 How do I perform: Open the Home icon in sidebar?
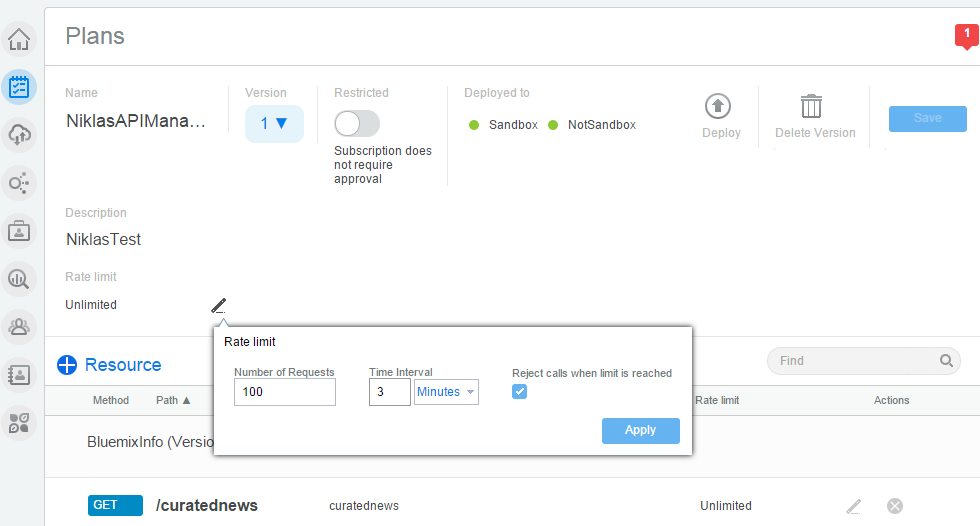click(x=19, y=39)
